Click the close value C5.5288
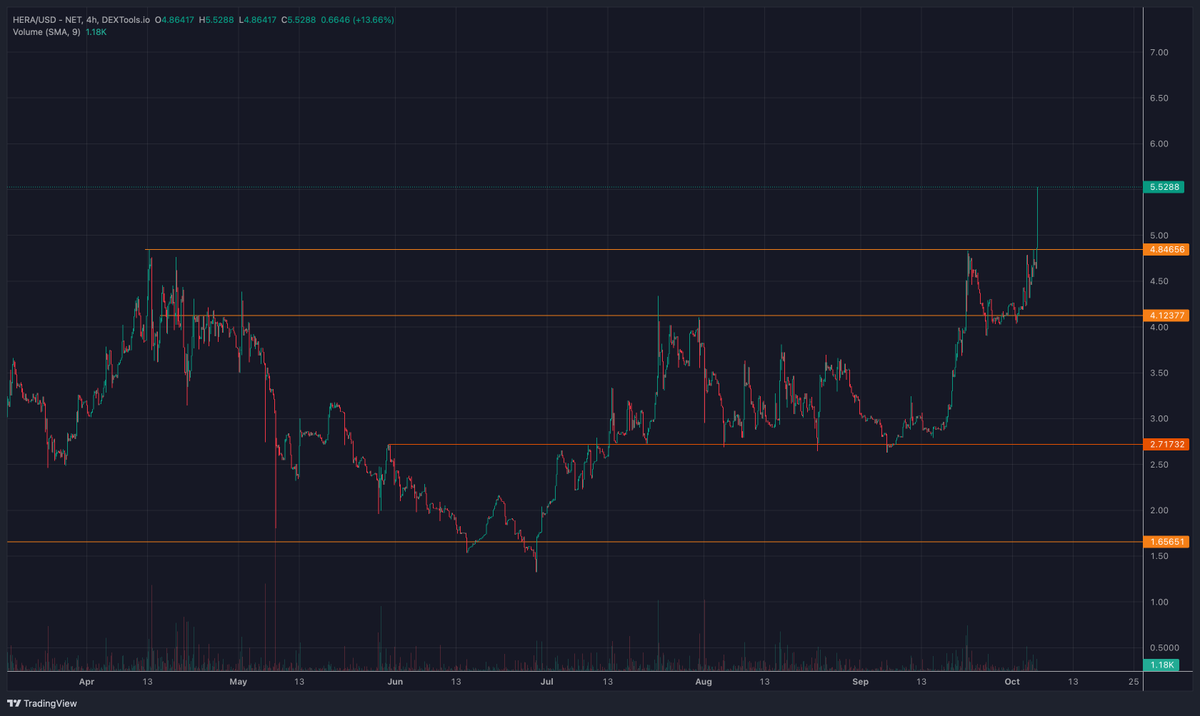The height and width of the screenshot is (716, 1200). 300,19
